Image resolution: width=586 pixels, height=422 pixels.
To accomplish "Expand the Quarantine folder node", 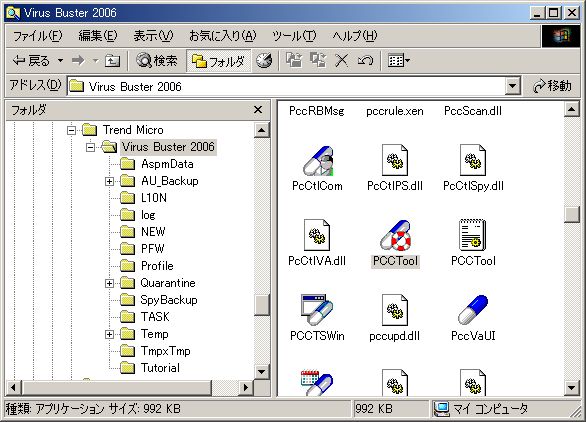I will [109, 283].
